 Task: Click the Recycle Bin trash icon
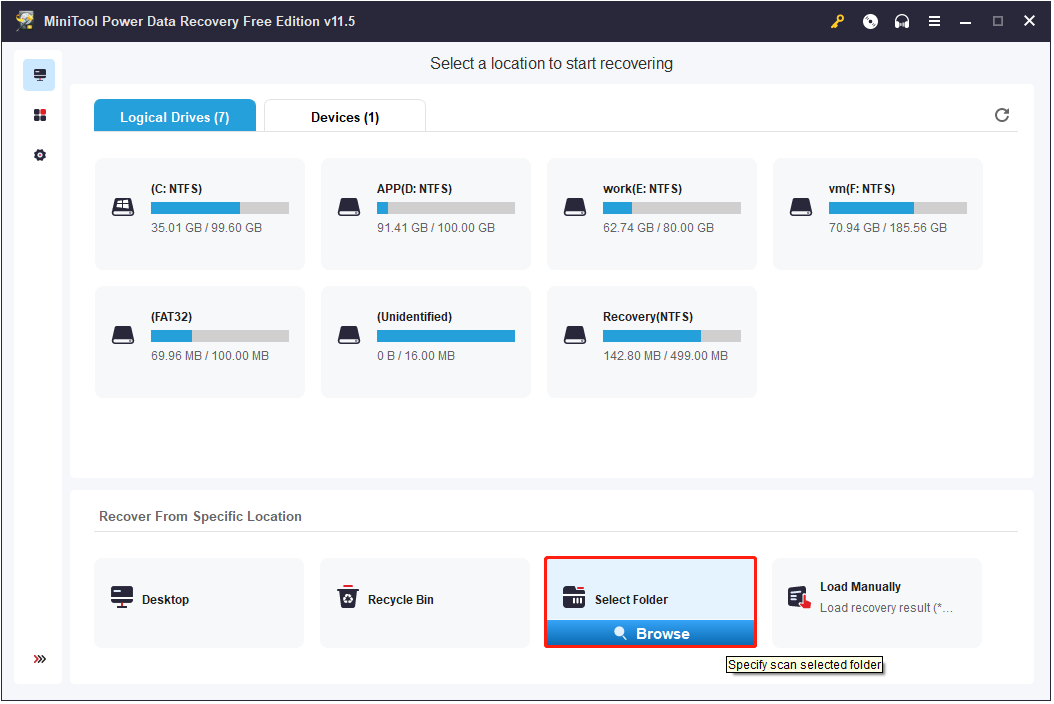pos(348,596)
